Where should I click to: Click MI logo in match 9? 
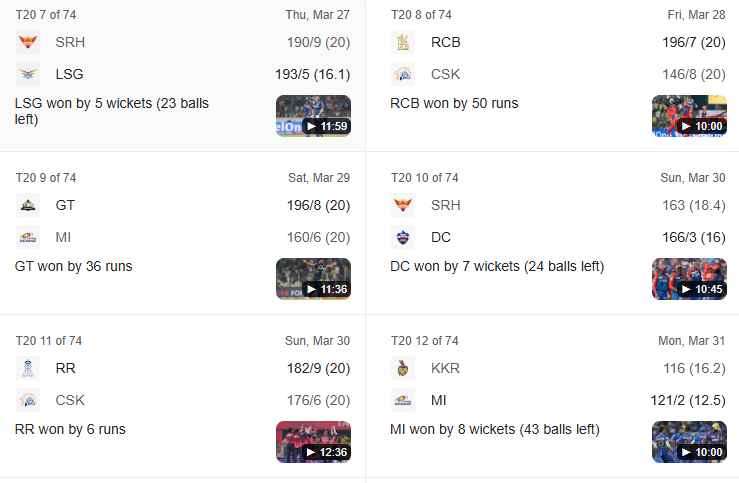(28, 237)
